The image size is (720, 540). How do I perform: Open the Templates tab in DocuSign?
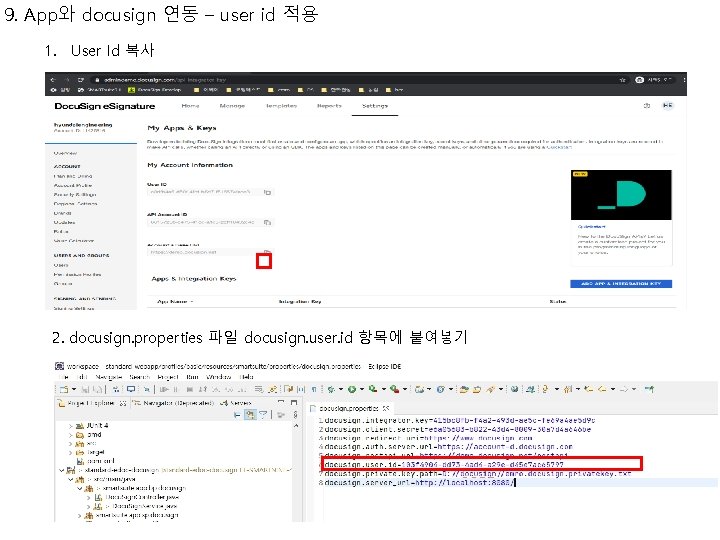click(x=281, y=106)
